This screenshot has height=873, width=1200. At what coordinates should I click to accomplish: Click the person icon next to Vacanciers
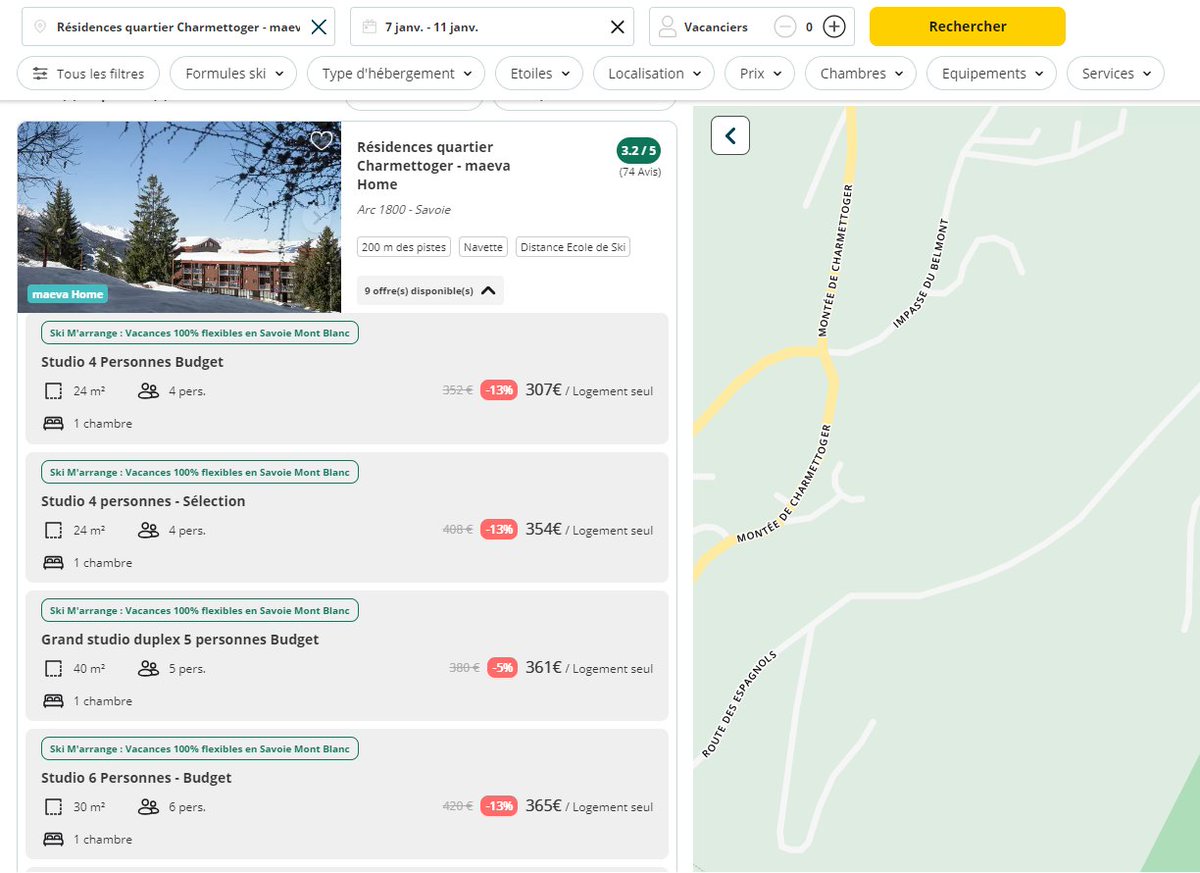pos(668,27)
